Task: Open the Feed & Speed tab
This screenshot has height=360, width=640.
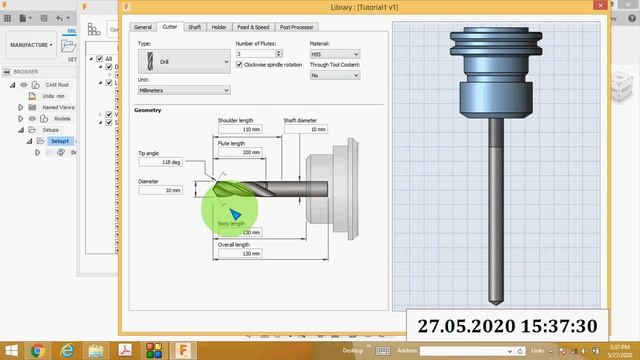Action: tap(253, 27)
